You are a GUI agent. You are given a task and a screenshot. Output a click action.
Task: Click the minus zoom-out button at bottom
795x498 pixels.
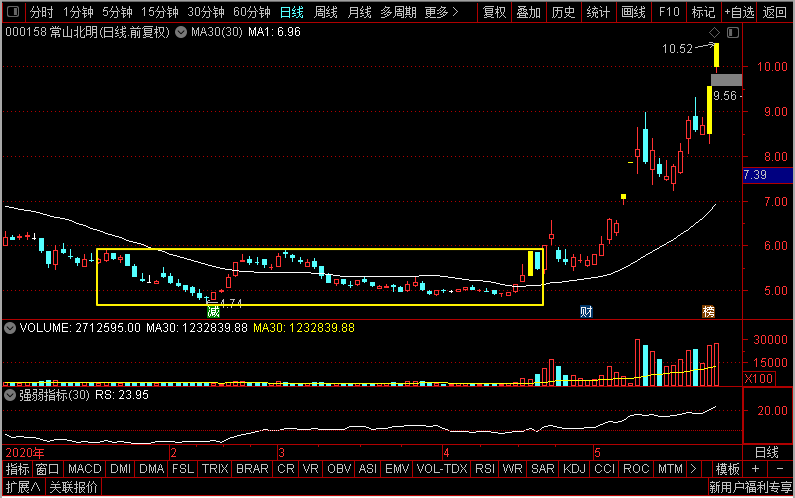[x=779, y=469]
